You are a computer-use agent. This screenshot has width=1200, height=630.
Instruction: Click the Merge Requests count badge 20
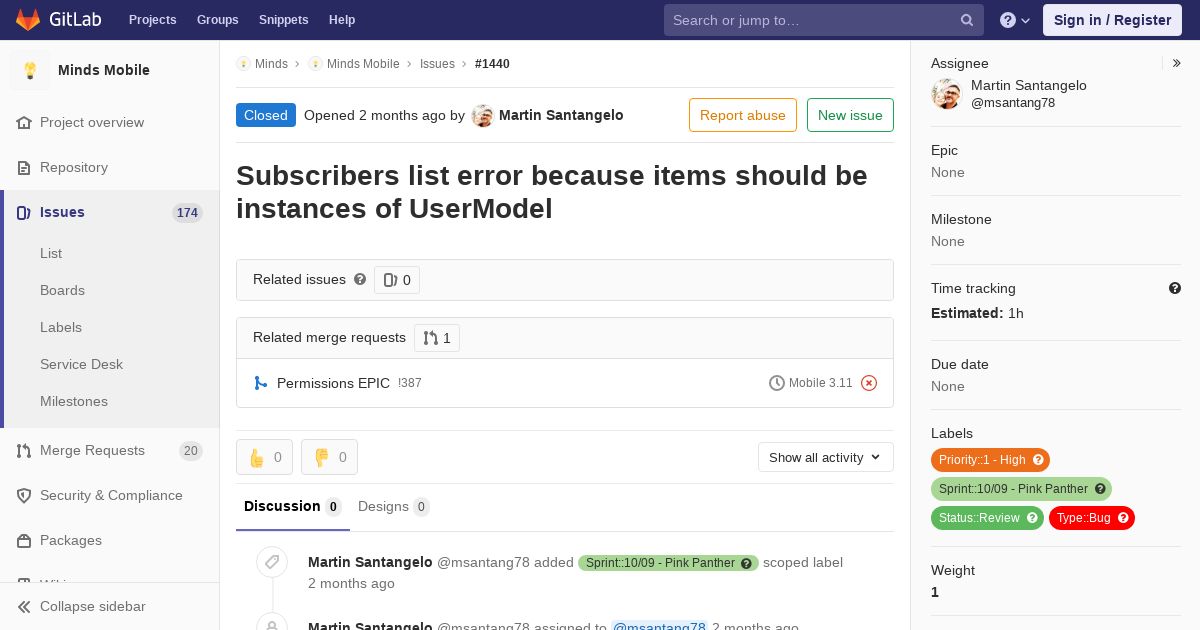[x=190, y=451]
